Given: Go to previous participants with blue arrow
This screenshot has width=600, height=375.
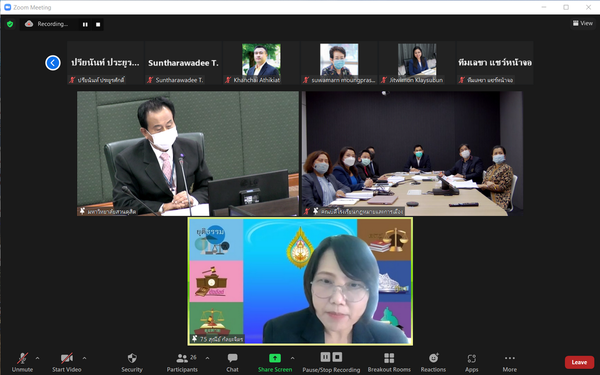Looking at the screenshot, I should (53, 63).
